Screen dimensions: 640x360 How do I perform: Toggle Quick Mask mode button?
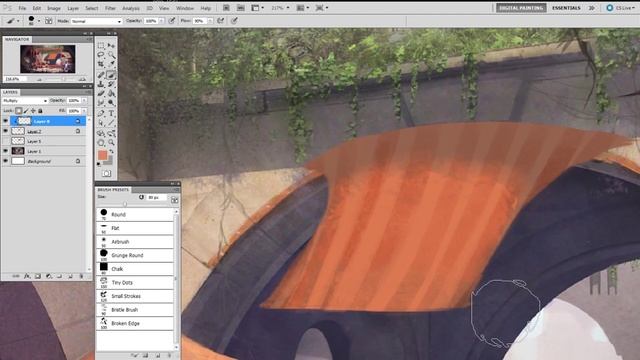click(107, 173)
